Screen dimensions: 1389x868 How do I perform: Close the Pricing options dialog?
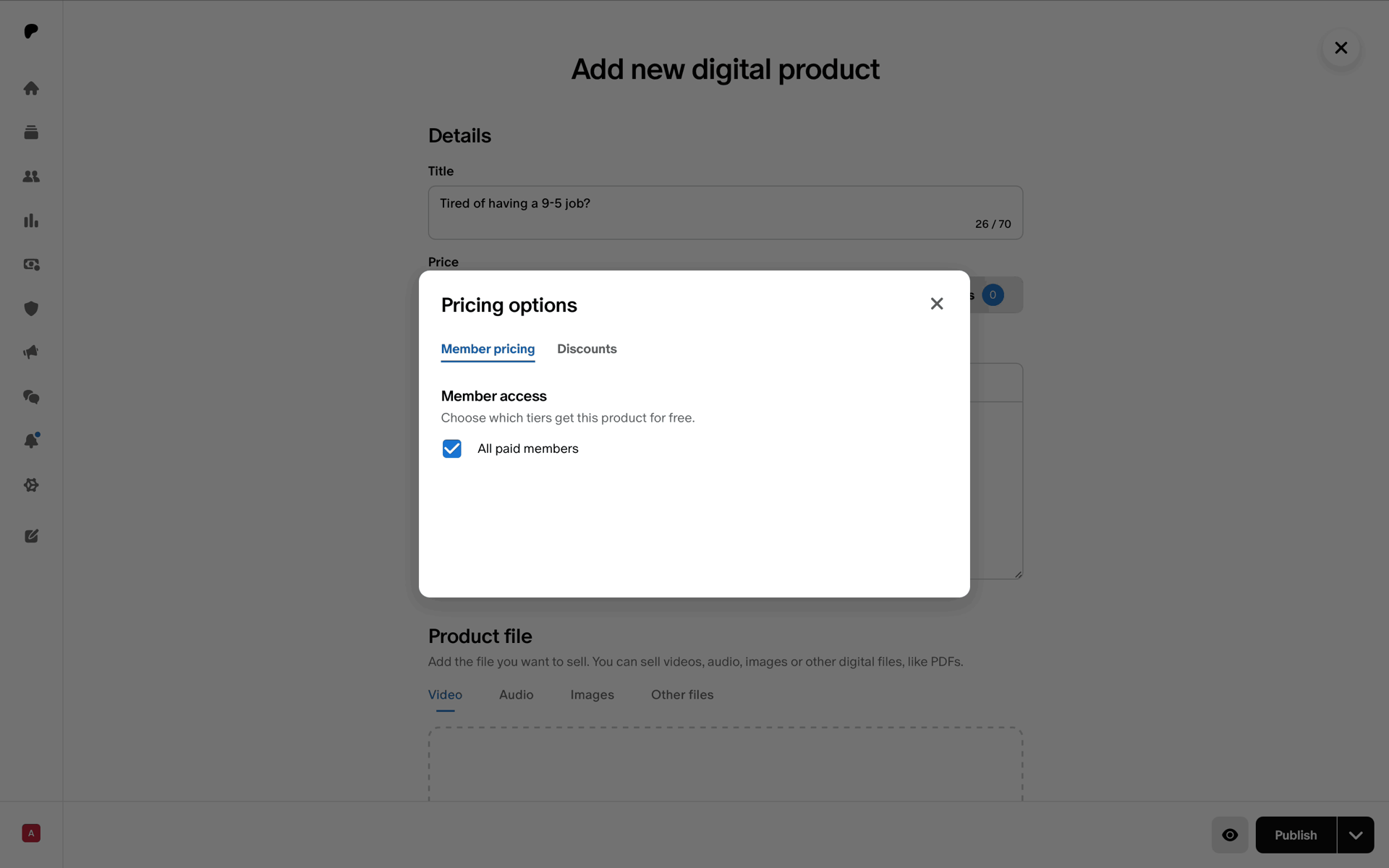click(x=937, y=304)
